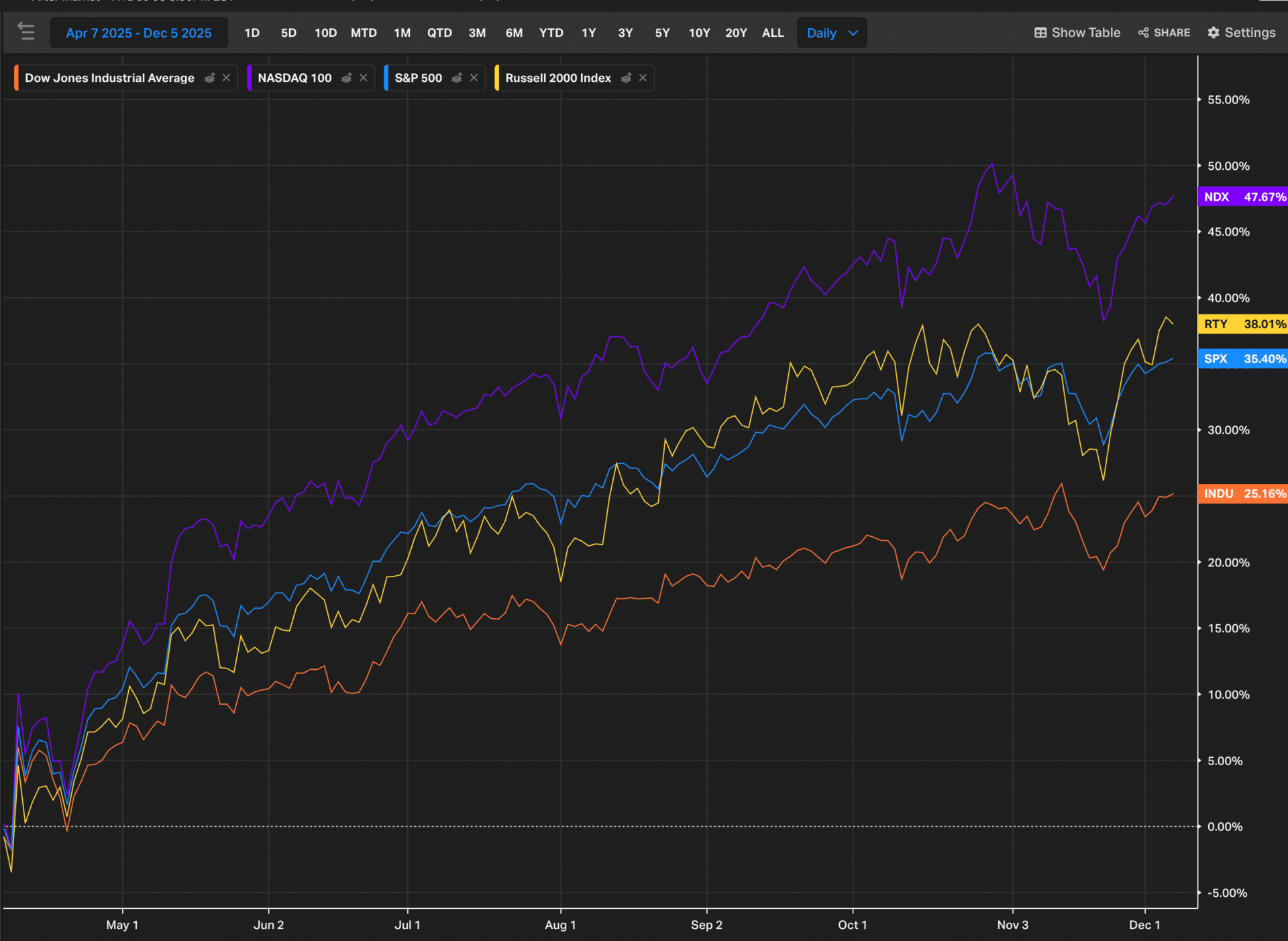Switch to the 6M time range
Screen dimensions: 1288x941
click(514, 33)
